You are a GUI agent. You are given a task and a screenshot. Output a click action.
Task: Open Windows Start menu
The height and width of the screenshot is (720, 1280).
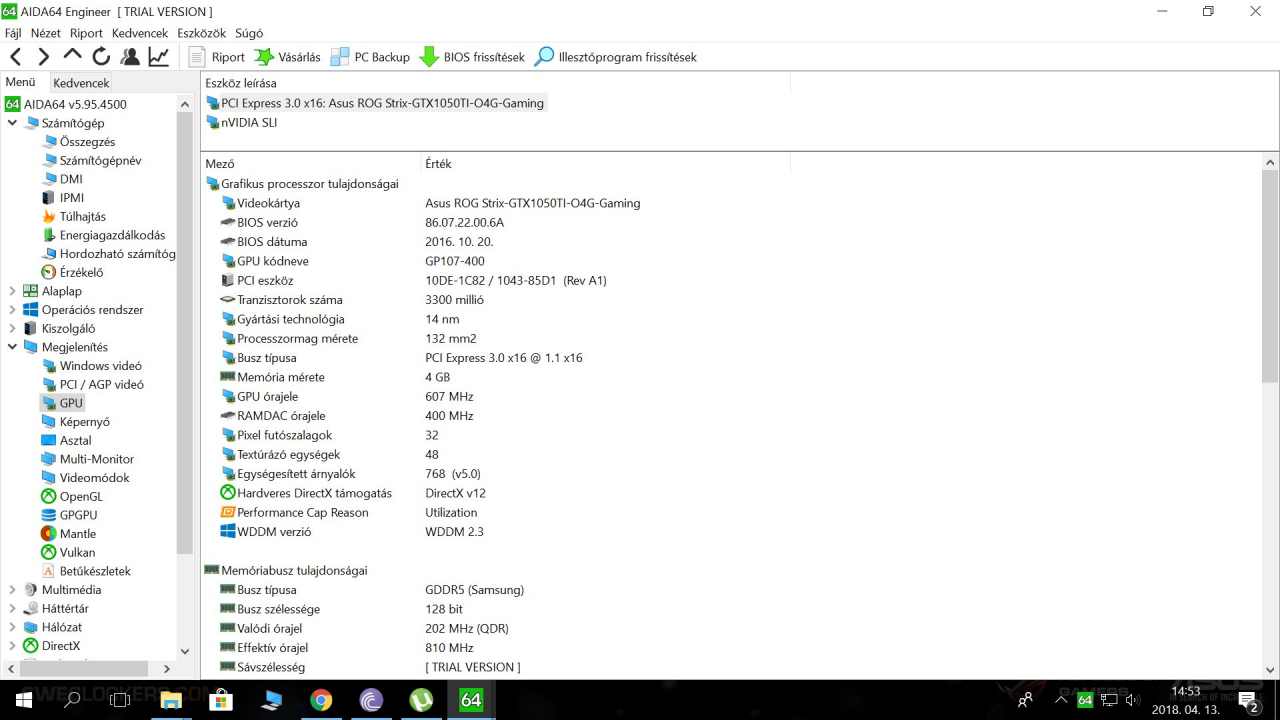(23, 700)
